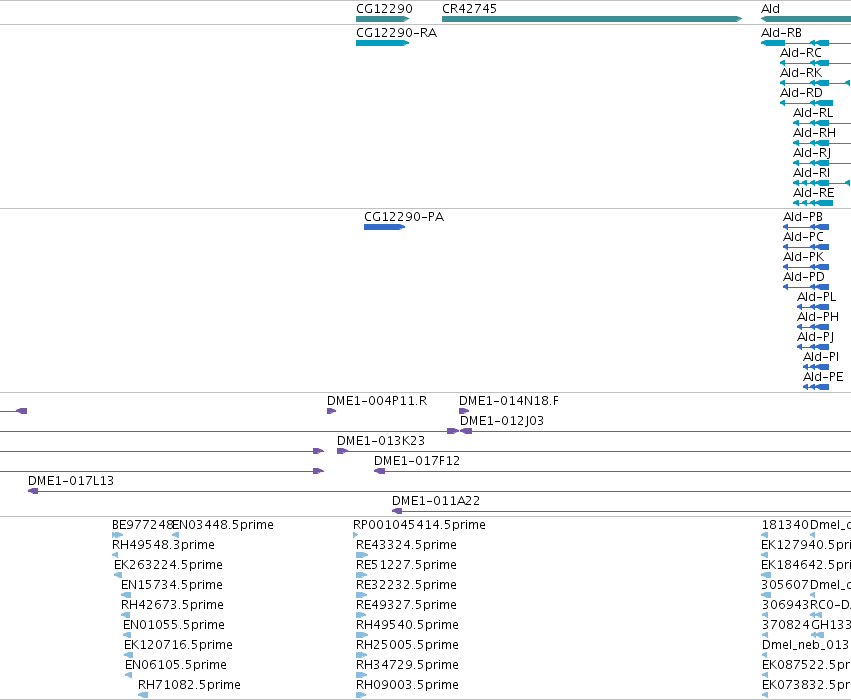The width and height of the screenshot is (851, 700).
Task: Click the EN06105.5prime EST label
Action: pyautogui.click(x=175, y=666)
